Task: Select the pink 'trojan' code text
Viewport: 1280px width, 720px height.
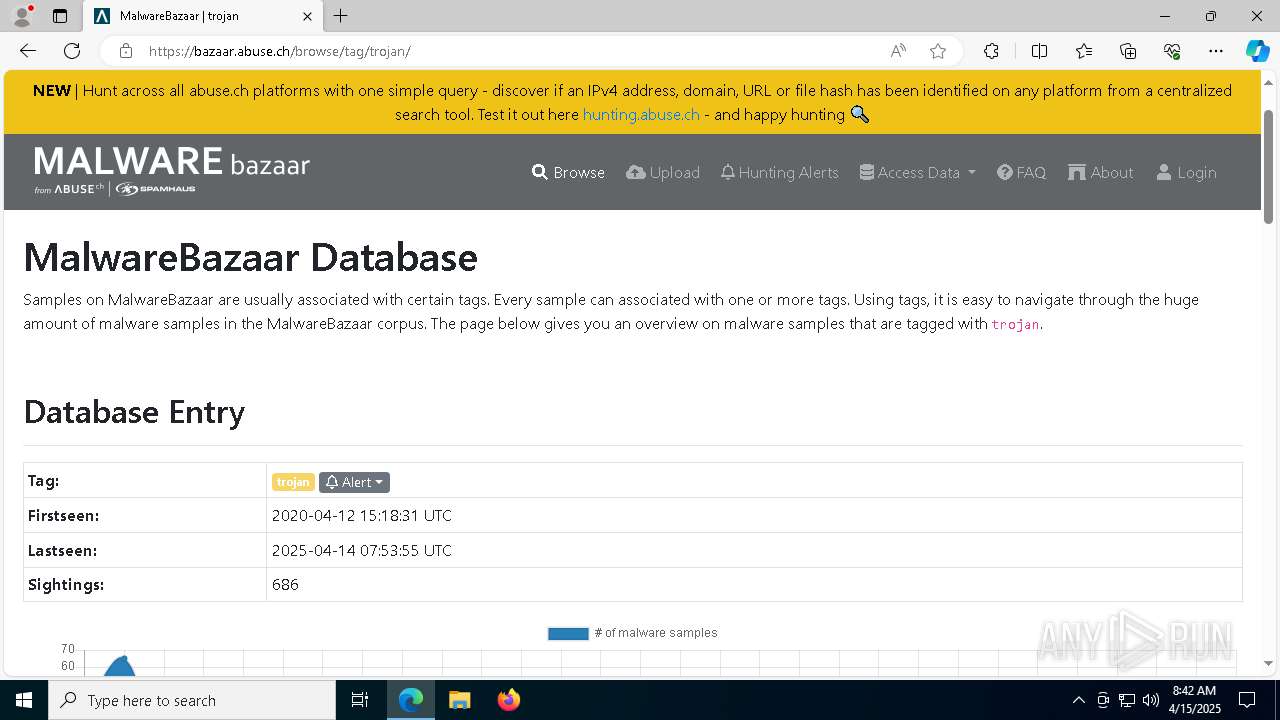Action: click(1015, 324)
